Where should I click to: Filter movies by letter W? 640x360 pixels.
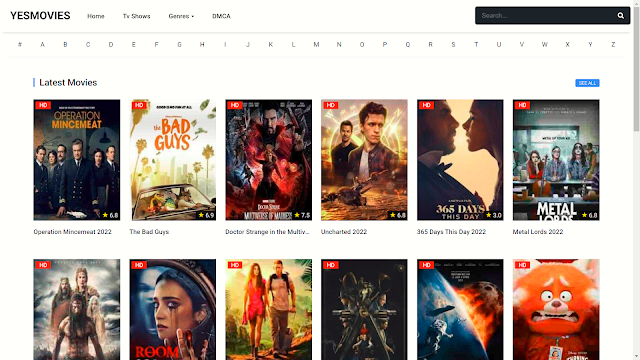544,44
